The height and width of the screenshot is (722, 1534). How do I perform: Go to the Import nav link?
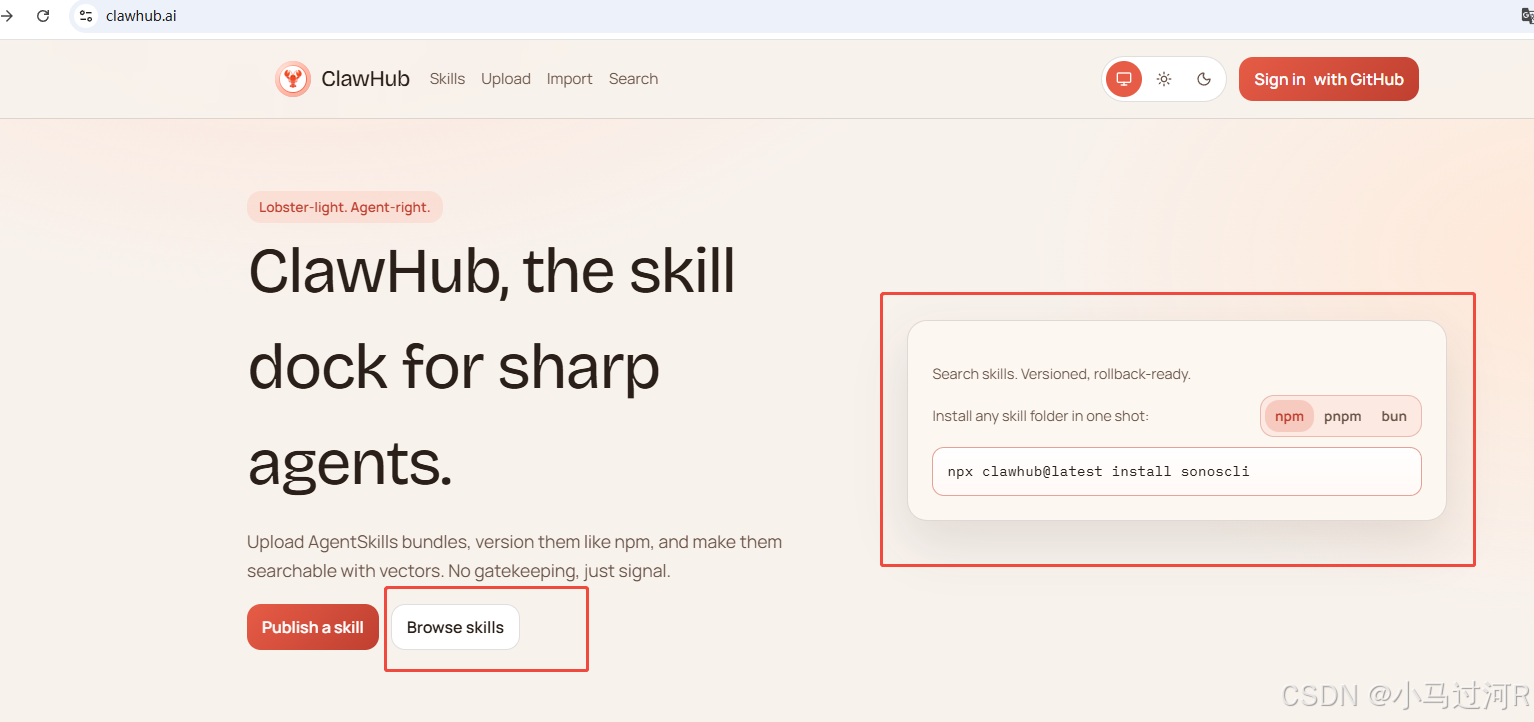[570, 79]
